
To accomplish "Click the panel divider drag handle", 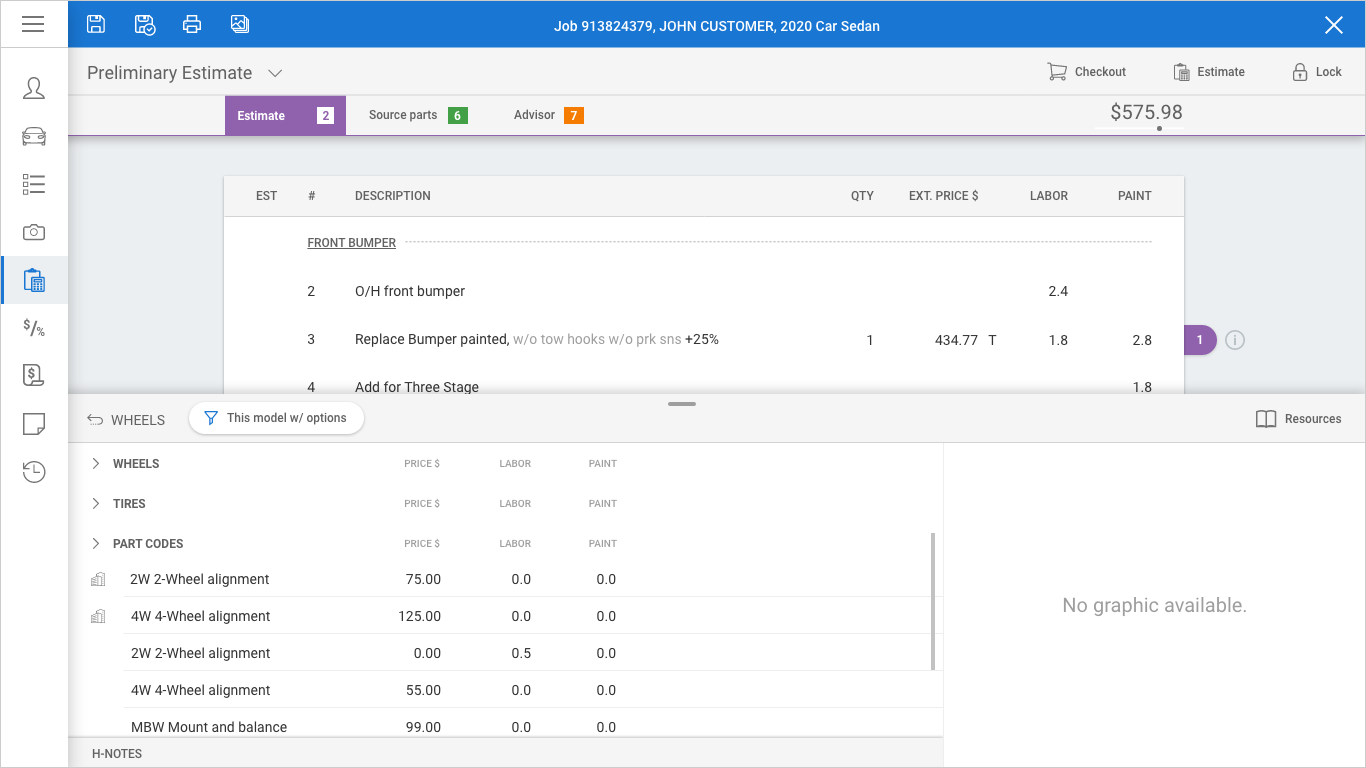I will [x=682, y=404].
